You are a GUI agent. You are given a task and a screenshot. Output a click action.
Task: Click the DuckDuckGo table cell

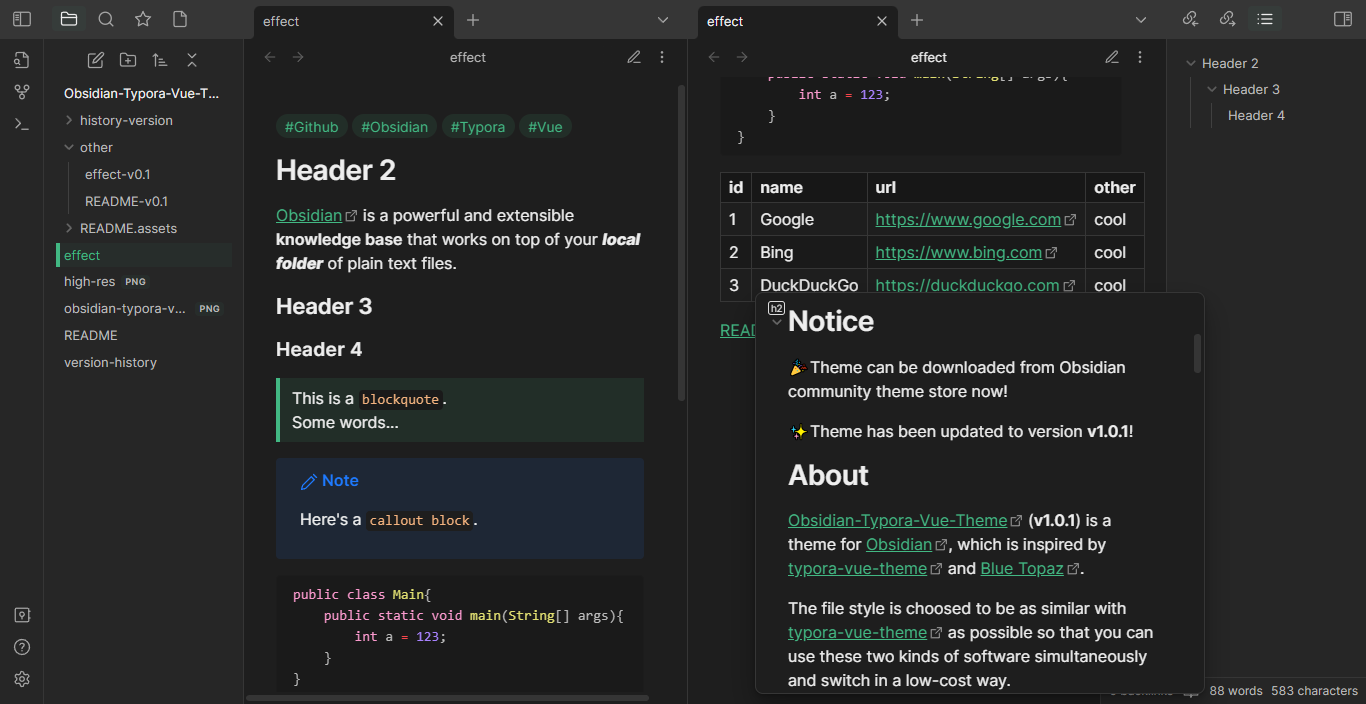pos(809,285)
